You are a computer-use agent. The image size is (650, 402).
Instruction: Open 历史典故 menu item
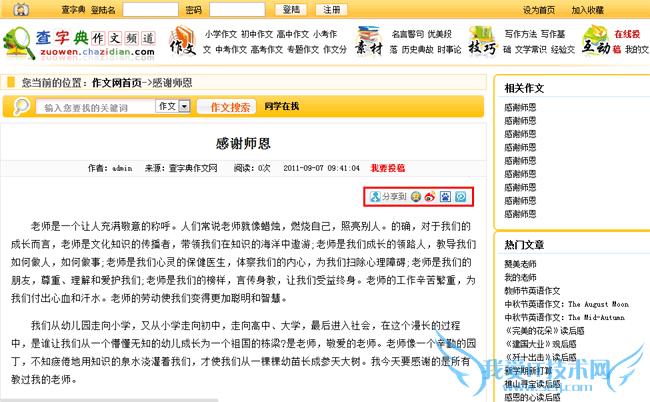[x=417, y=49]
